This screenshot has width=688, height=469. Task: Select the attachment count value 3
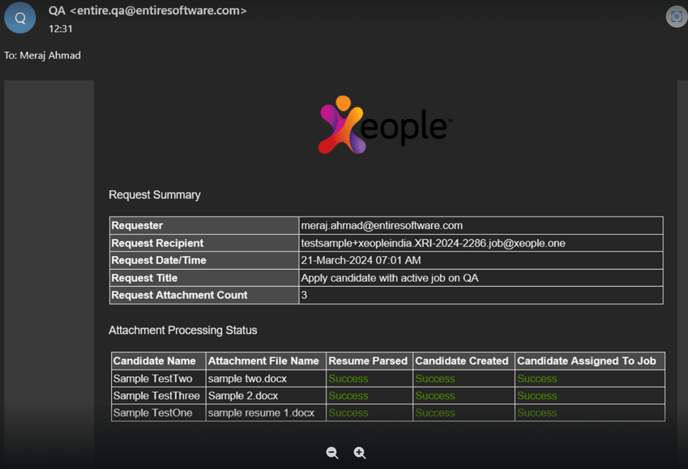coord(304,295)
